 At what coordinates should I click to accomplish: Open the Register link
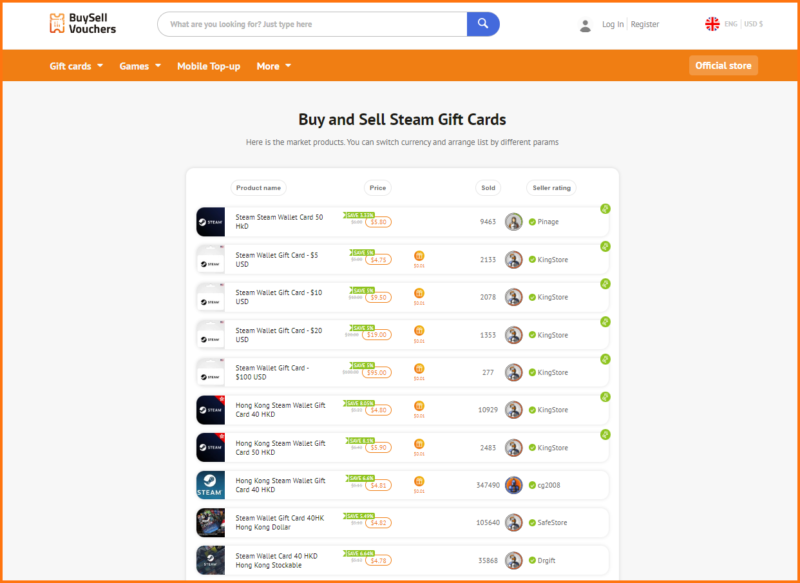point(644,24)
